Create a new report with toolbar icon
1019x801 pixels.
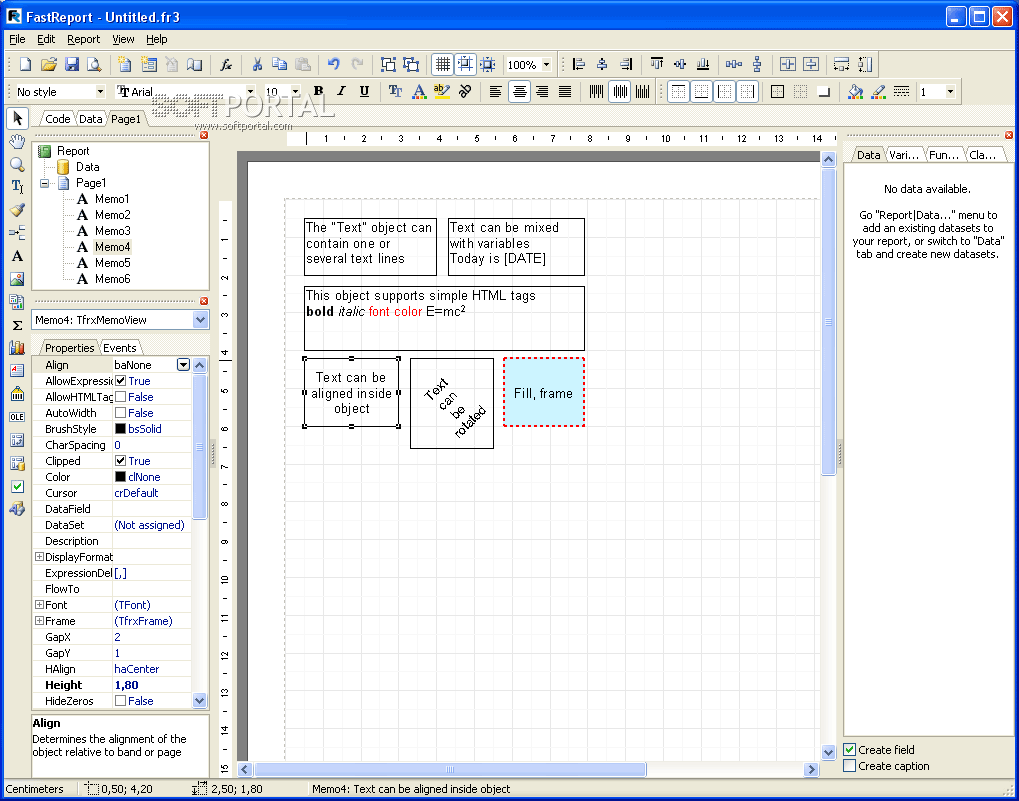[x=25, y=64]
